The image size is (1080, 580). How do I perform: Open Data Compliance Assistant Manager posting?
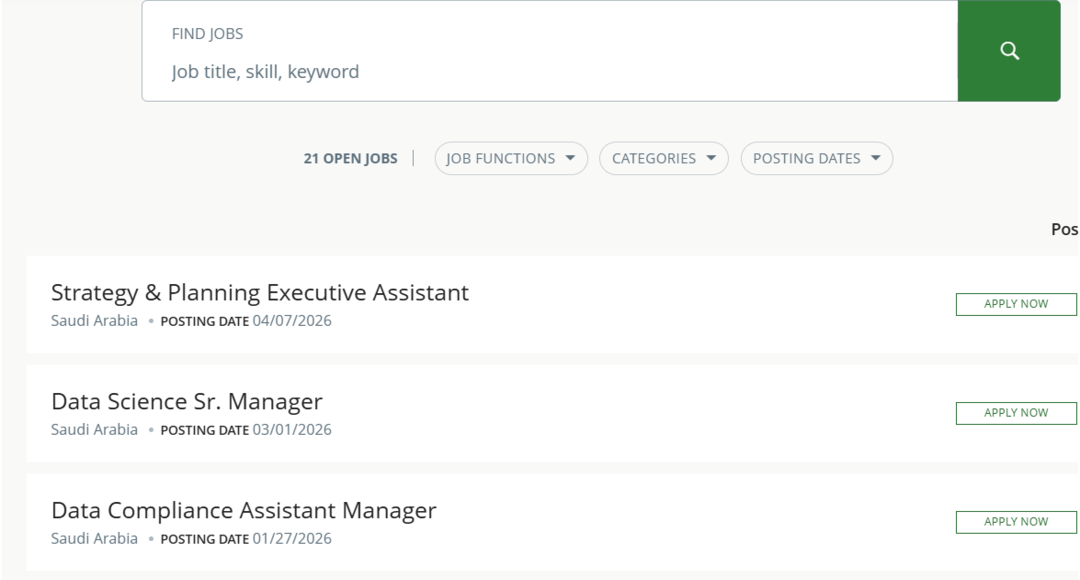pyautogui.click(x=244, y=511)
